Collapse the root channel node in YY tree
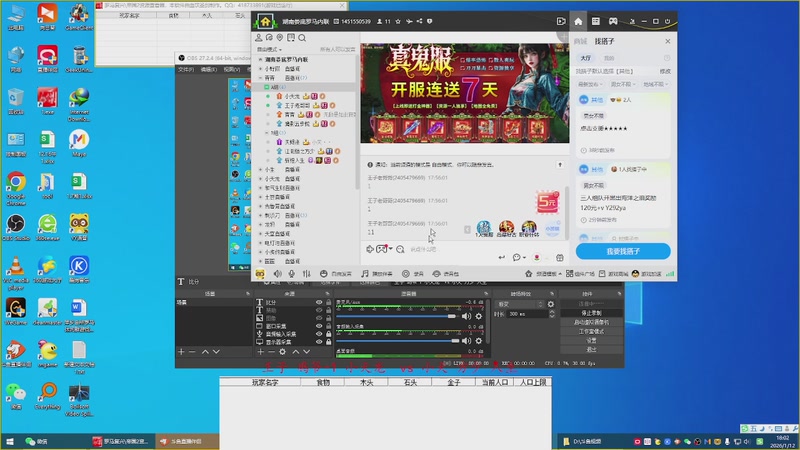This screenshot has height=450, width=800. [x=261, y=60]
